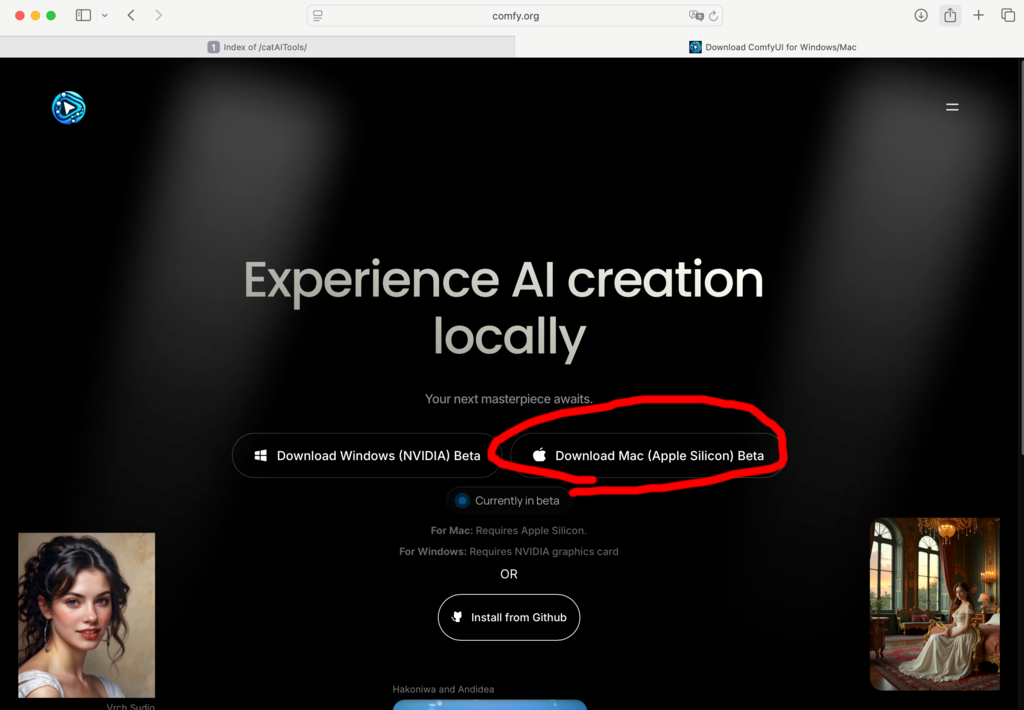Reload the page with the refresh icon
This screenshot has height=710, width=1024.
coord(714,16)
